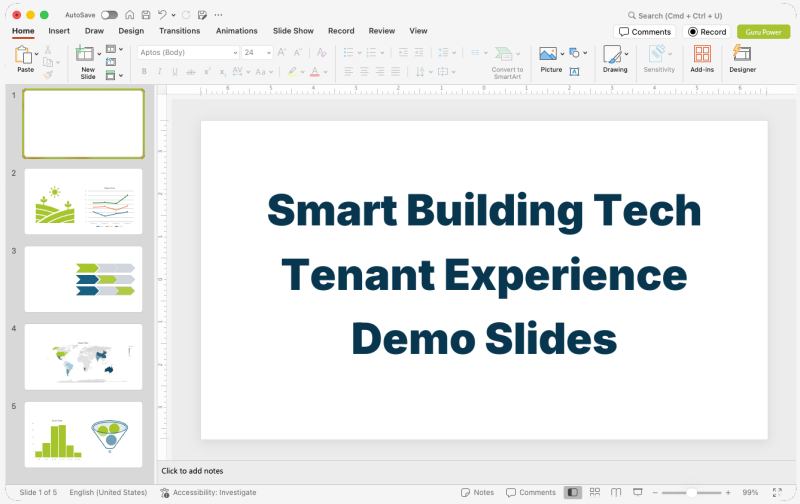
Task: Toggle Underline formatting
Action: [x=175, y=71]
